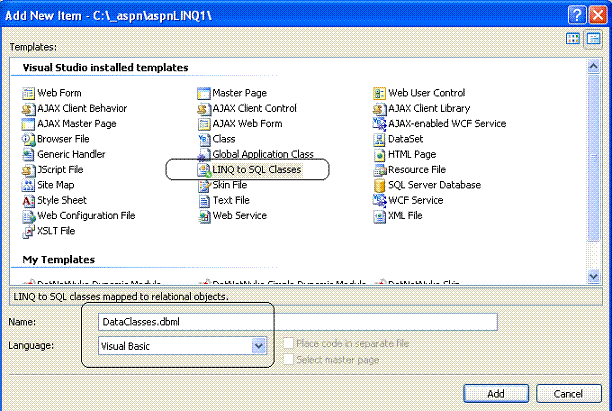Pick the AJAX-enabled WCF Service icon
This screenshot has height=411, width=612.
pos(379,124)
